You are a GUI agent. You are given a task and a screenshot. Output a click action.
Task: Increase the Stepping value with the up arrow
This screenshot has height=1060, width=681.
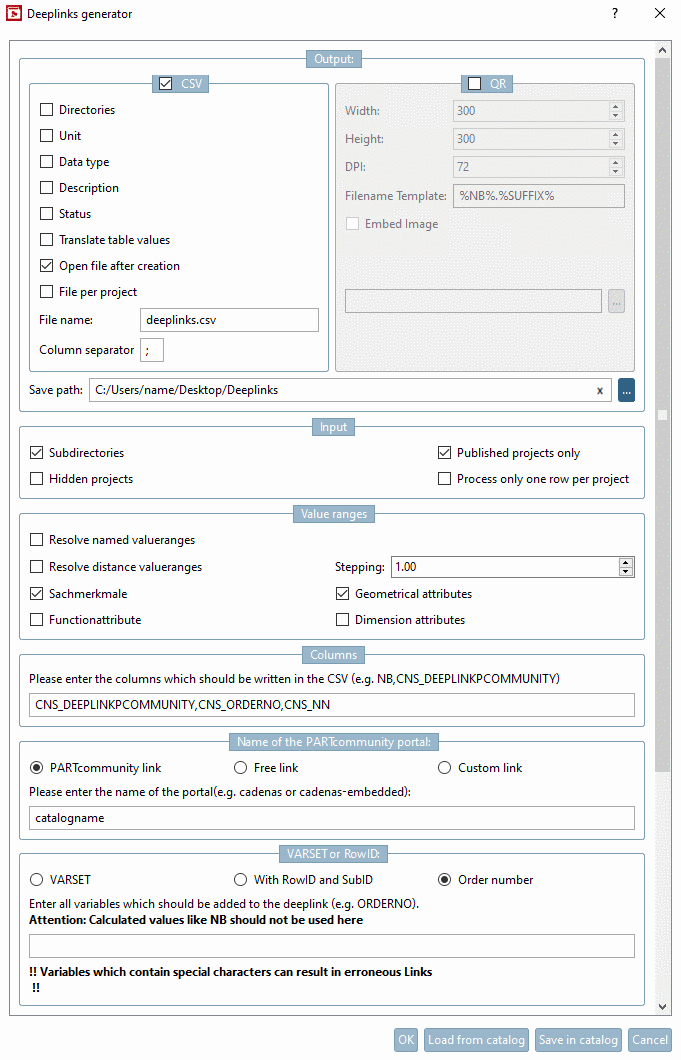pos(626,560)
